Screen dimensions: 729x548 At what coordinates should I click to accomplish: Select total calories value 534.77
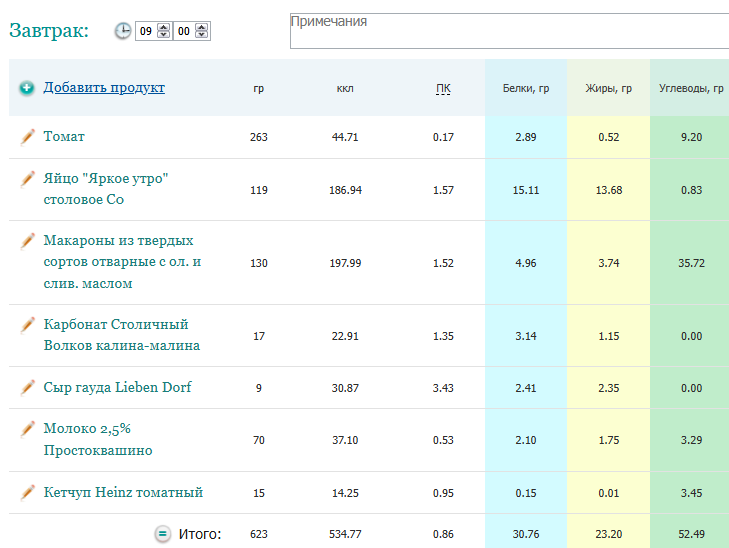pyautogui.click(x=345, y=534)
